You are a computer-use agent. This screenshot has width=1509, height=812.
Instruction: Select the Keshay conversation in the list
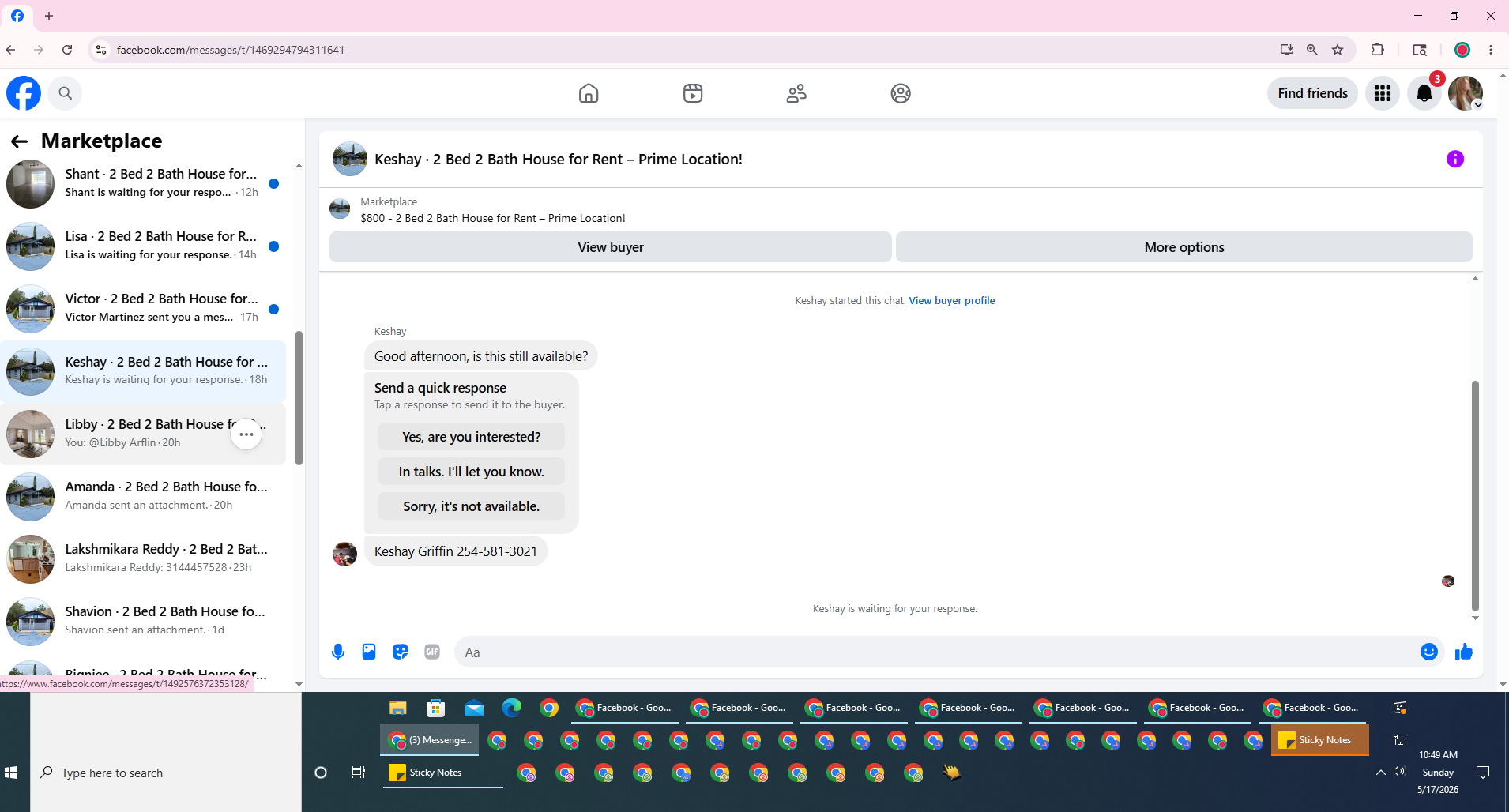(143, 371)
